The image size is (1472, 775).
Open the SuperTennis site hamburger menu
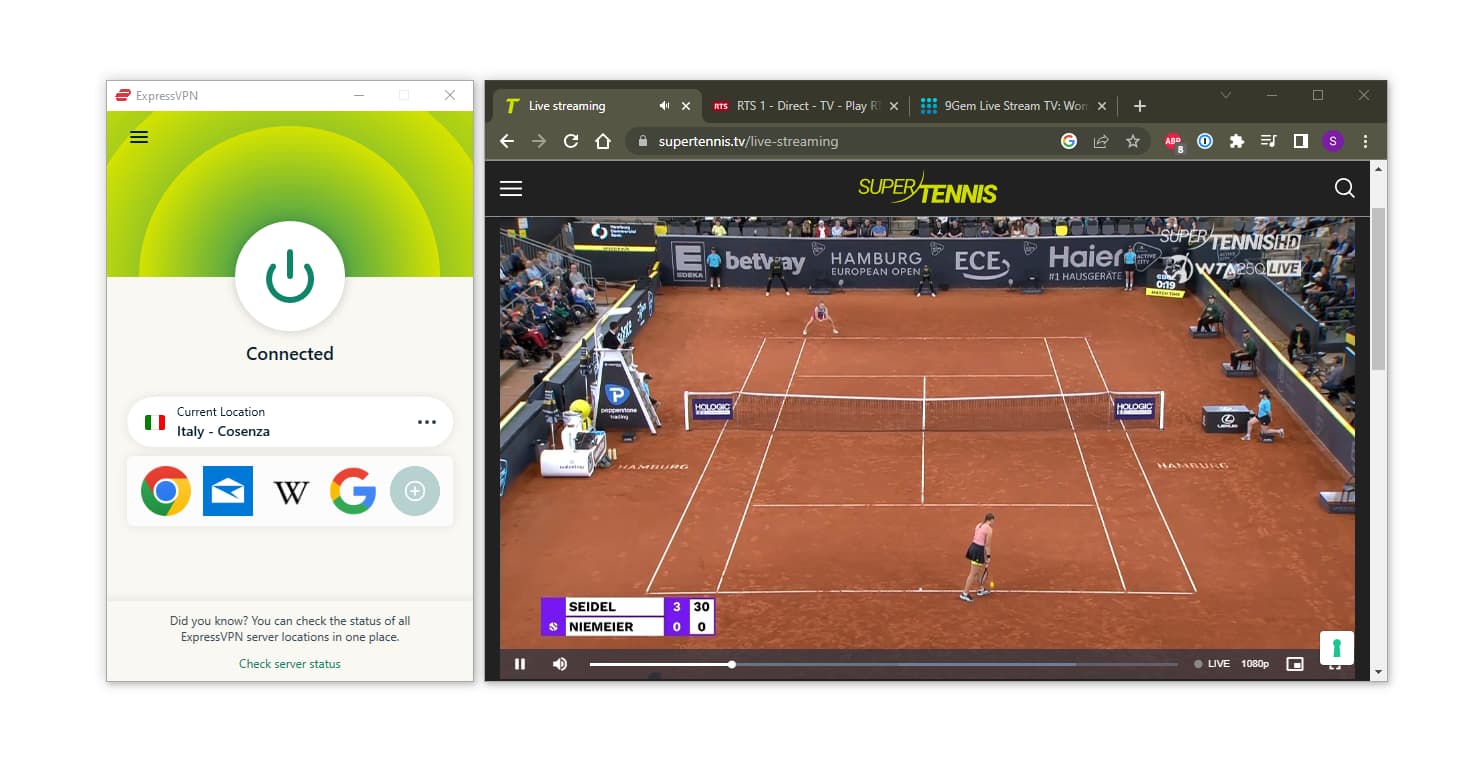511,188
